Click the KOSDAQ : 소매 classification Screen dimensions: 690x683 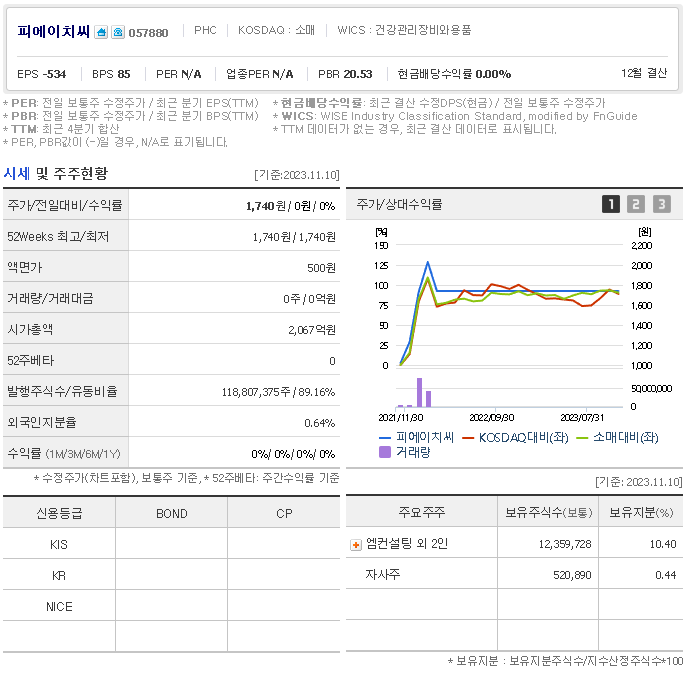(276, 30)
